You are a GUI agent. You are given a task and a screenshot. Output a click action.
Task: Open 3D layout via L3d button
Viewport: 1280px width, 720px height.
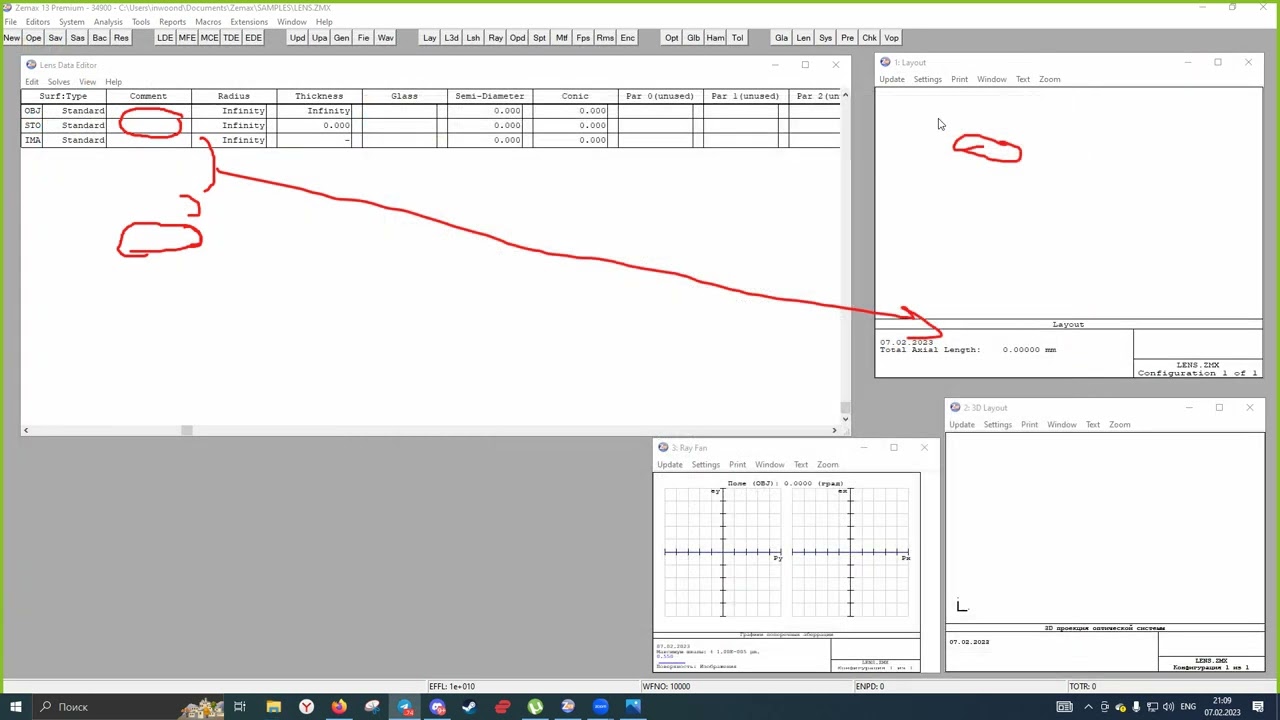pyautogui.click(x=452, y=38)
